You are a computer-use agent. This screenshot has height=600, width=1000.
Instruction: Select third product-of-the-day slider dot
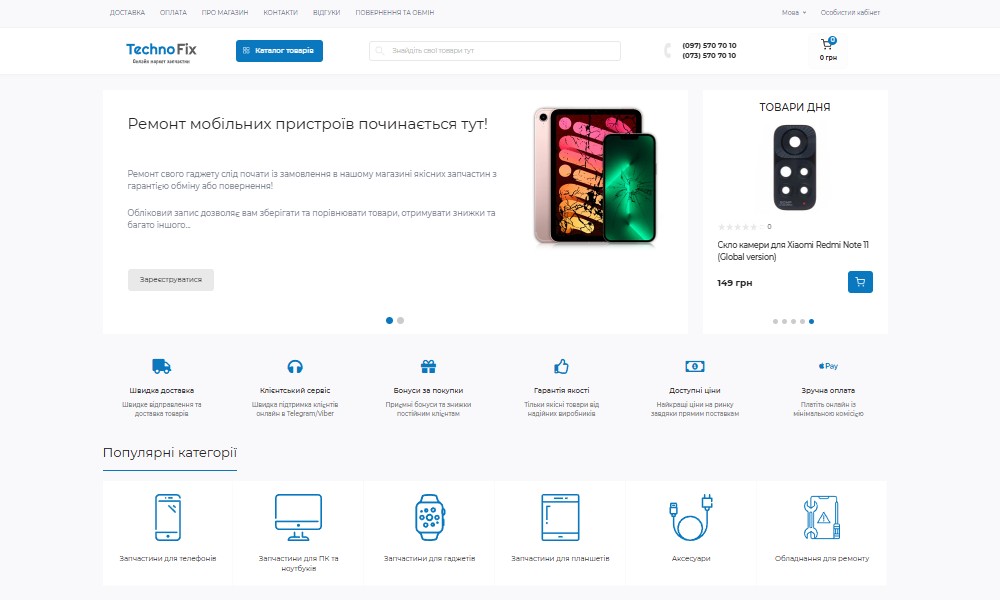[793, 321]
